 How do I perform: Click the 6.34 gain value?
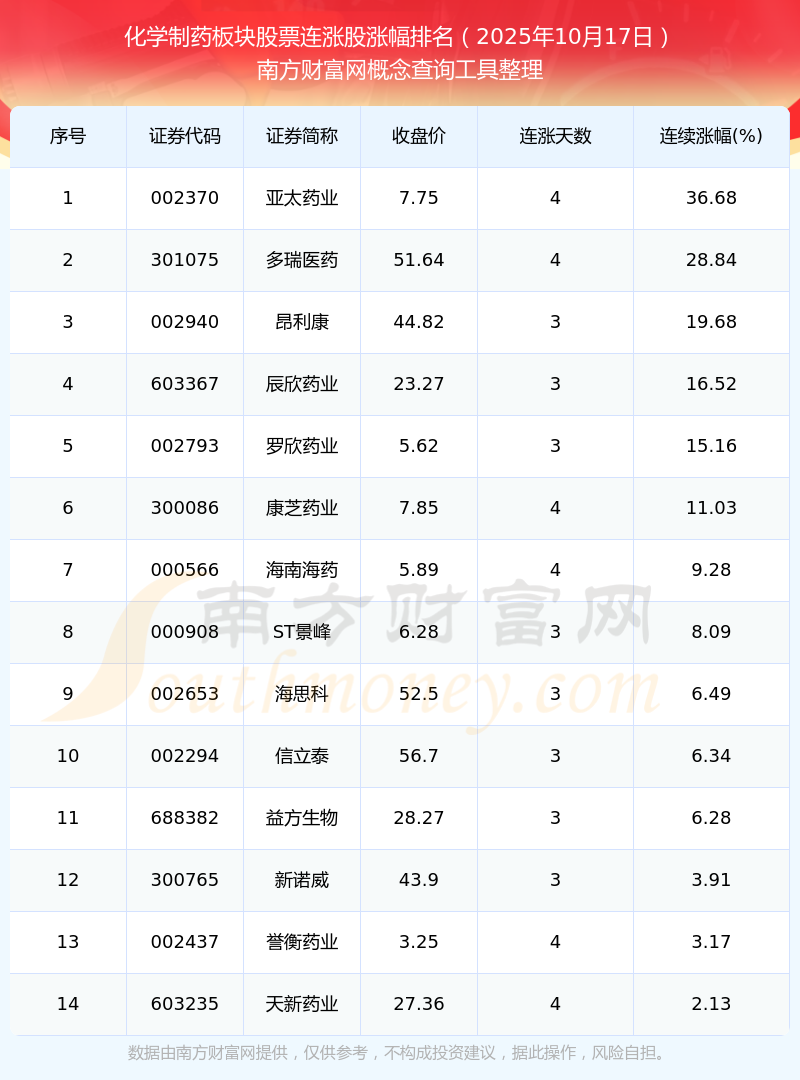711,756
